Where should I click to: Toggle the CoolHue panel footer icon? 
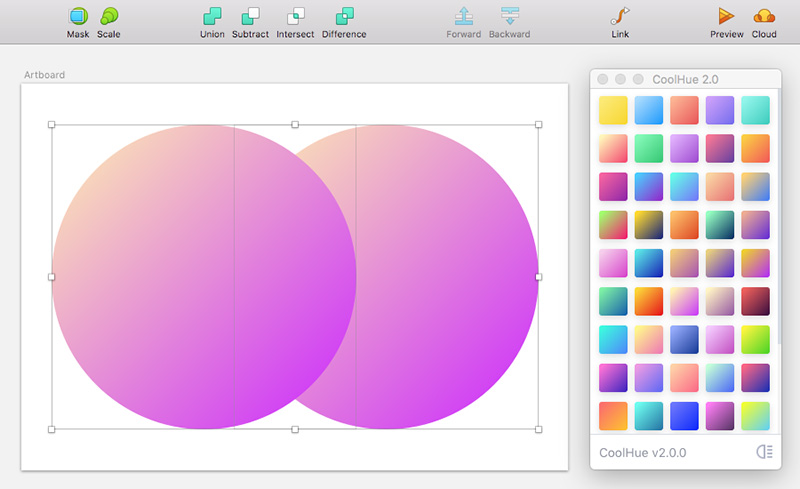(764, 452)
